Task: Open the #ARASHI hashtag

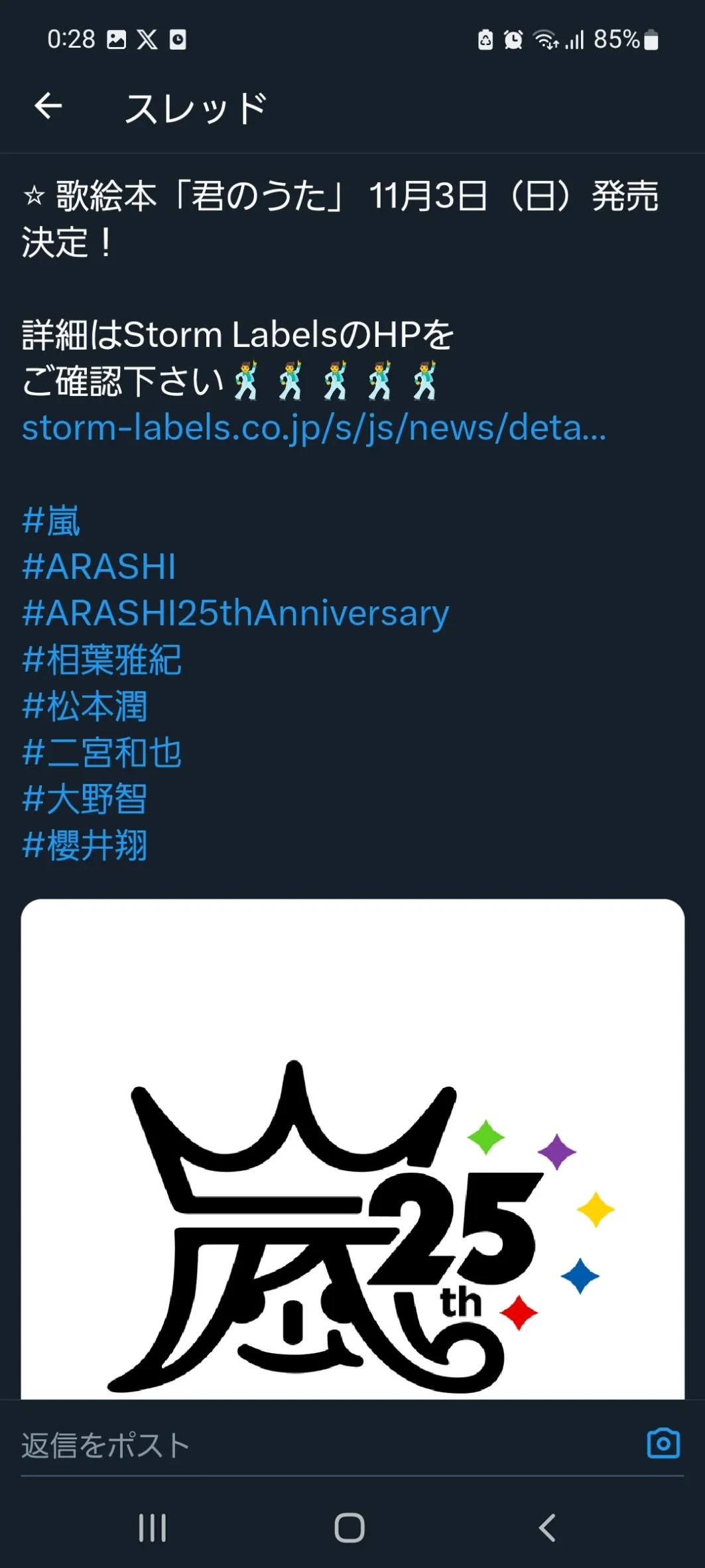Action: (99, 567)
